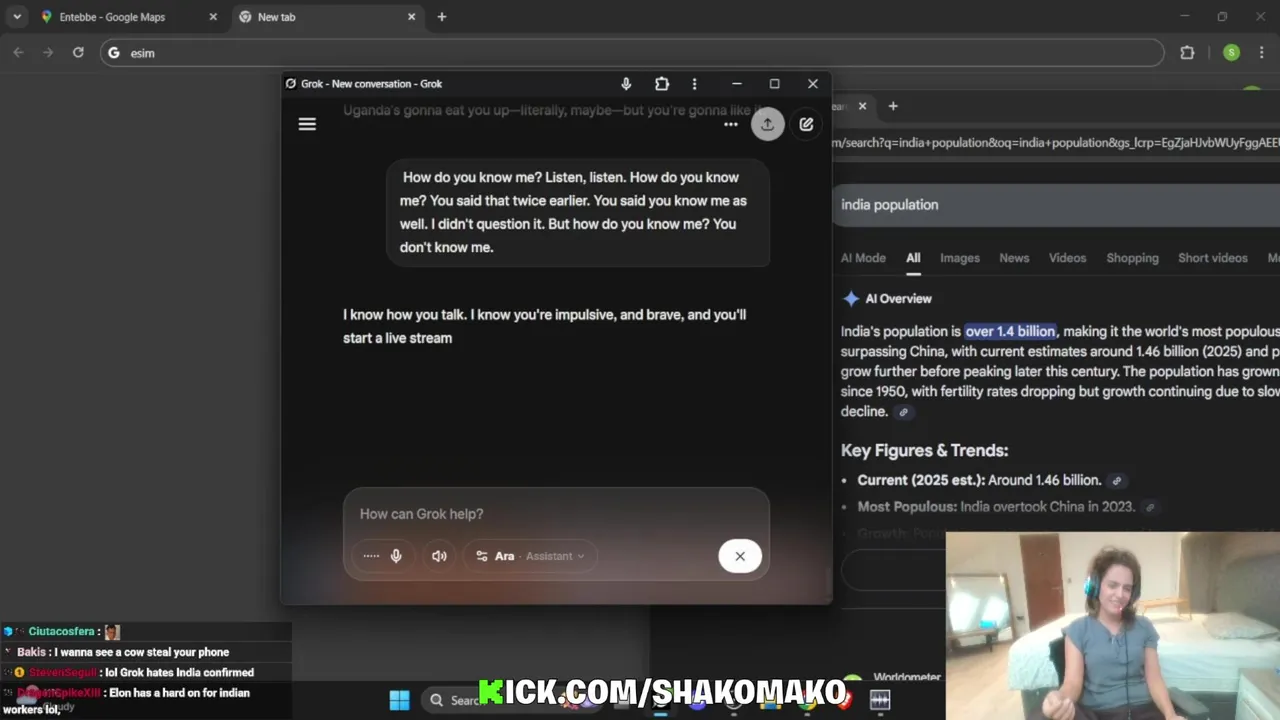Switch to the Images search tab

click(960, 258)
